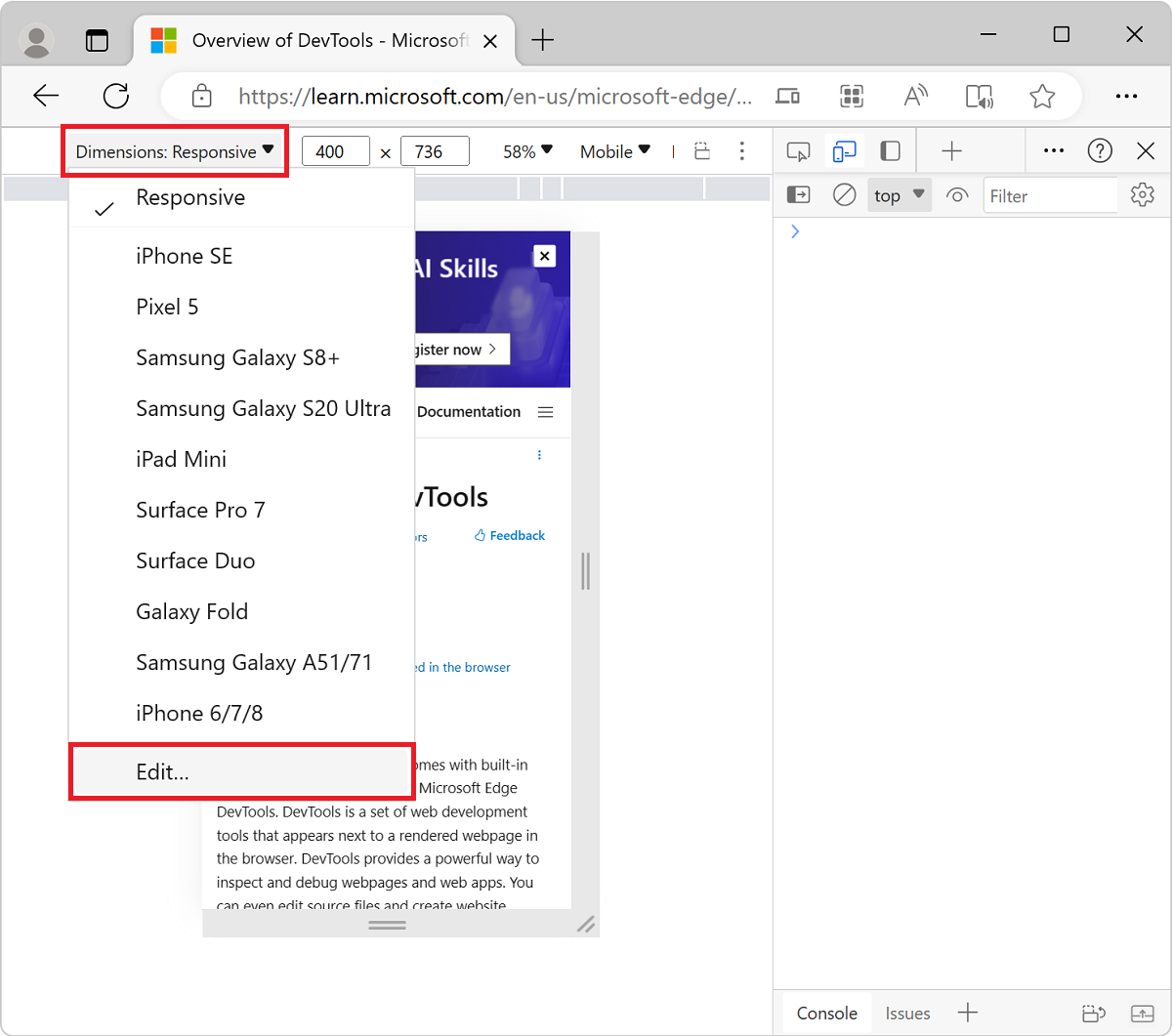The height and width of the screenshot is (1036, 1172).
Task: Open the 58% zoom level dropdown
Action: click(526, 150)
